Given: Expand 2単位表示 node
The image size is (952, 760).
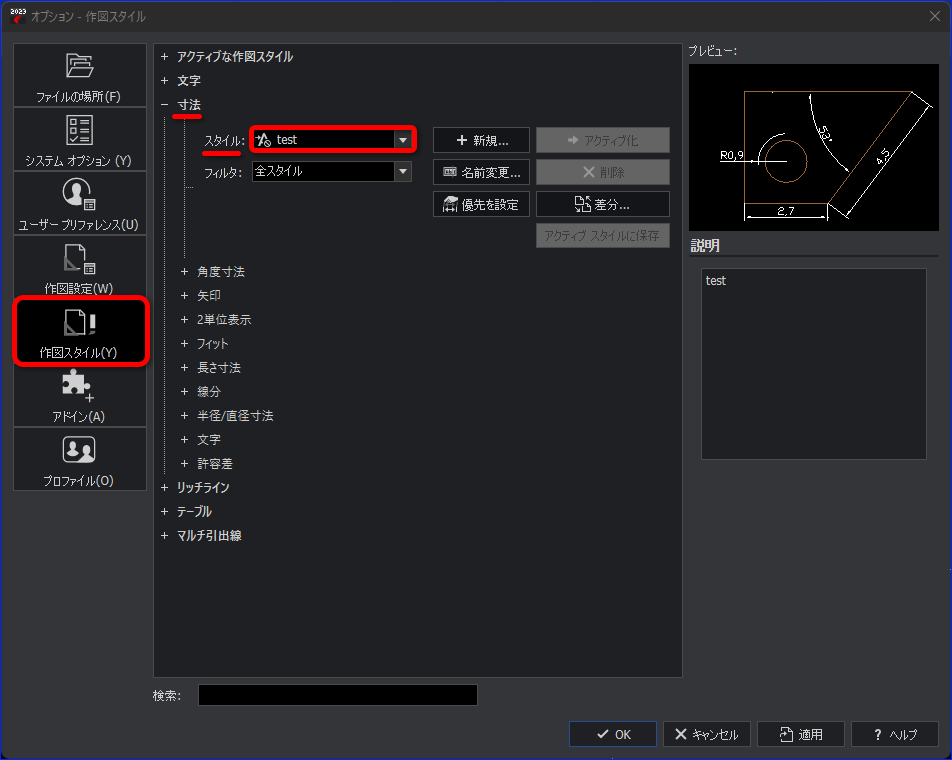Looking at the screenshot, I should click(x=185, y=319).
